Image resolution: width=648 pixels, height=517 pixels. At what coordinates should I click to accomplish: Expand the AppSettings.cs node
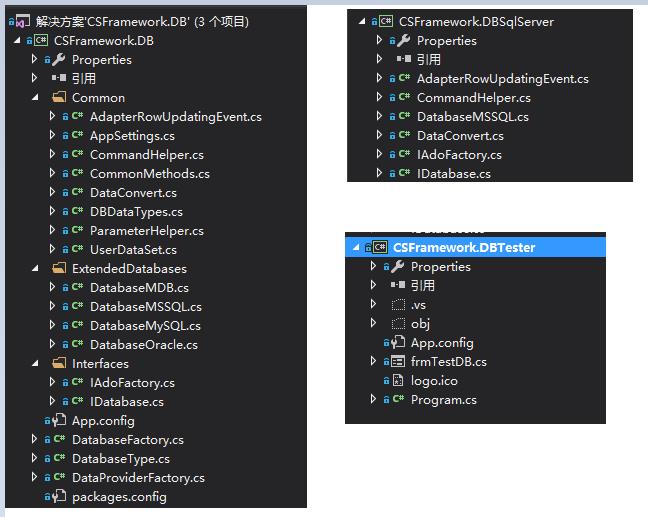coord(52,135)
